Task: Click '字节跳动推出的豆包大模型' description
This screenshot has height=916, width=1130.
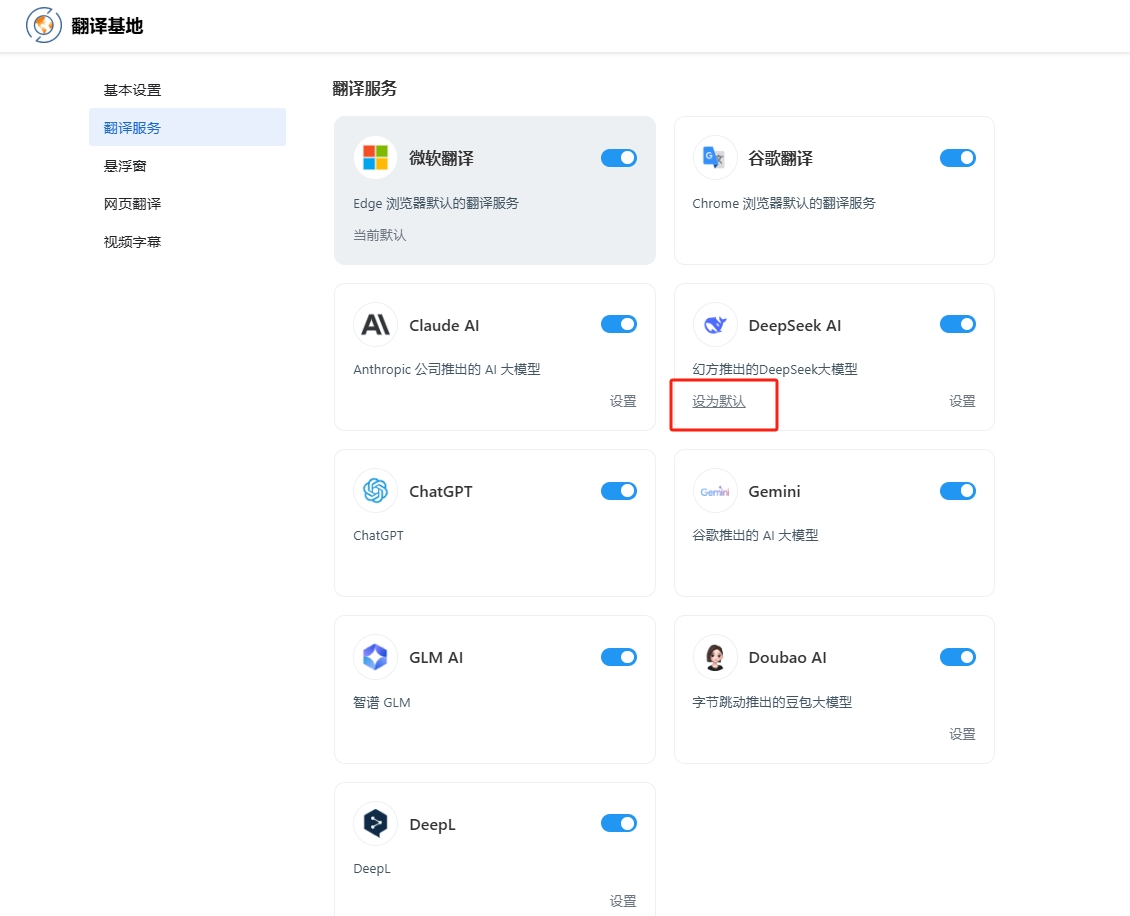Action: pos(773,703)
